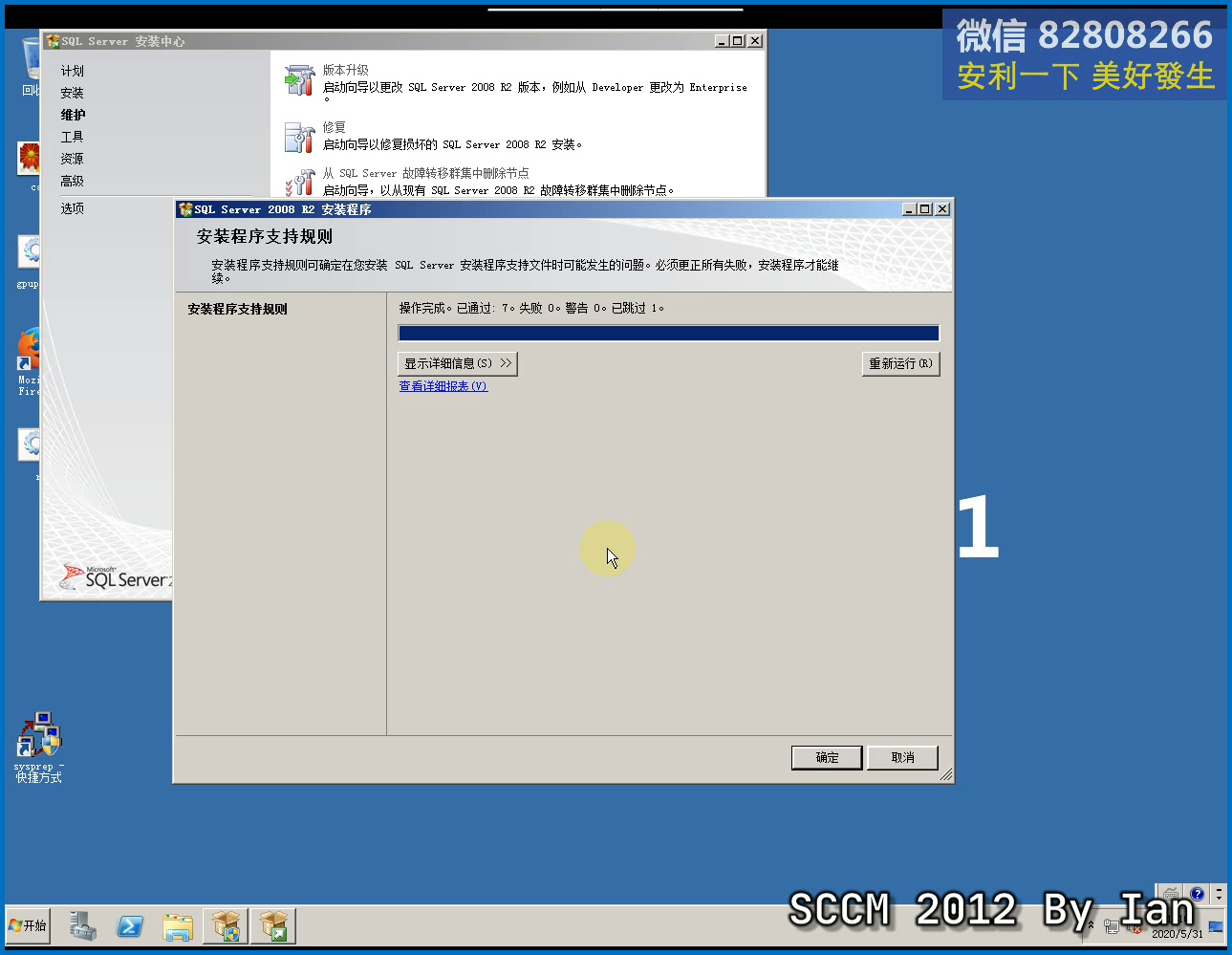This screenshot has width=1232, height=955.
Task: Select 安装程序支持规则 step in left pane
Action: tap(237, 309)
